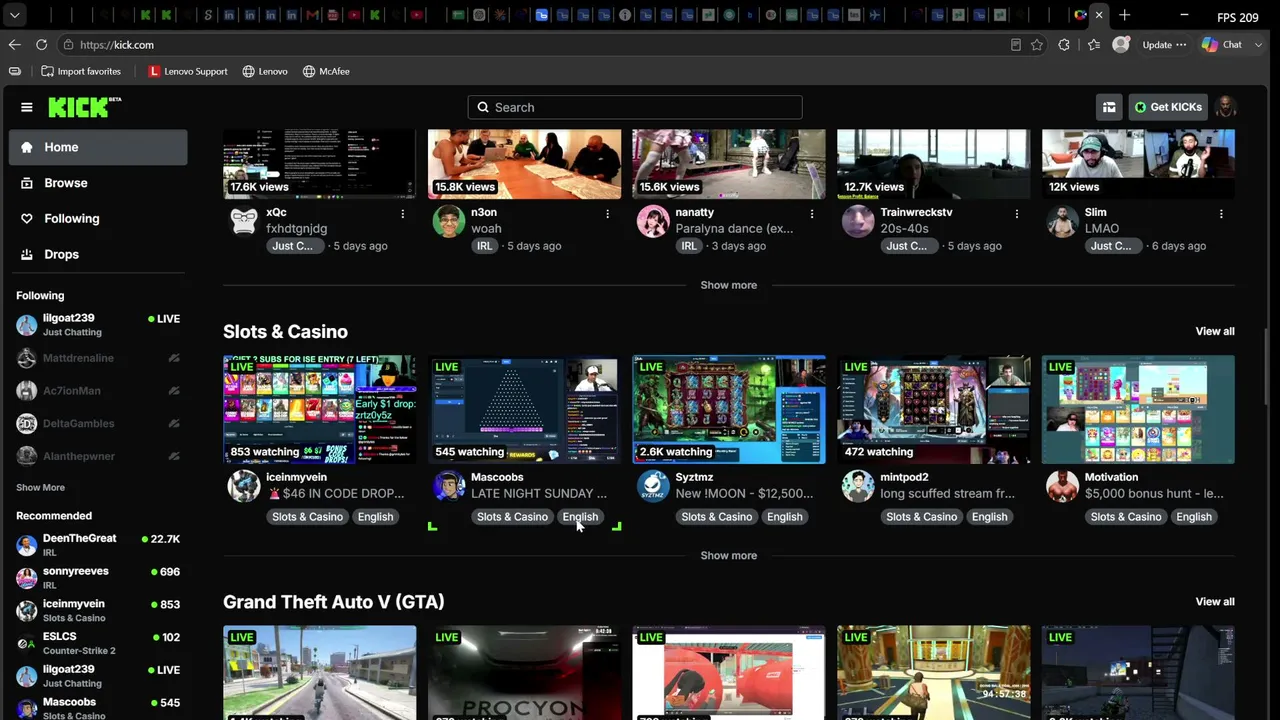The width and height of the screenshot is (1280, 720).
Task: Open Drops in the sidebar
Action: click(x=99, y=254)
